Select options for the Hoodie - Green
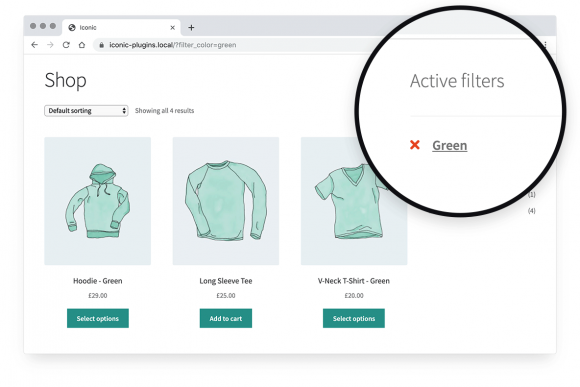The width and height of the screenshot is (580, 387). [98, 318]
